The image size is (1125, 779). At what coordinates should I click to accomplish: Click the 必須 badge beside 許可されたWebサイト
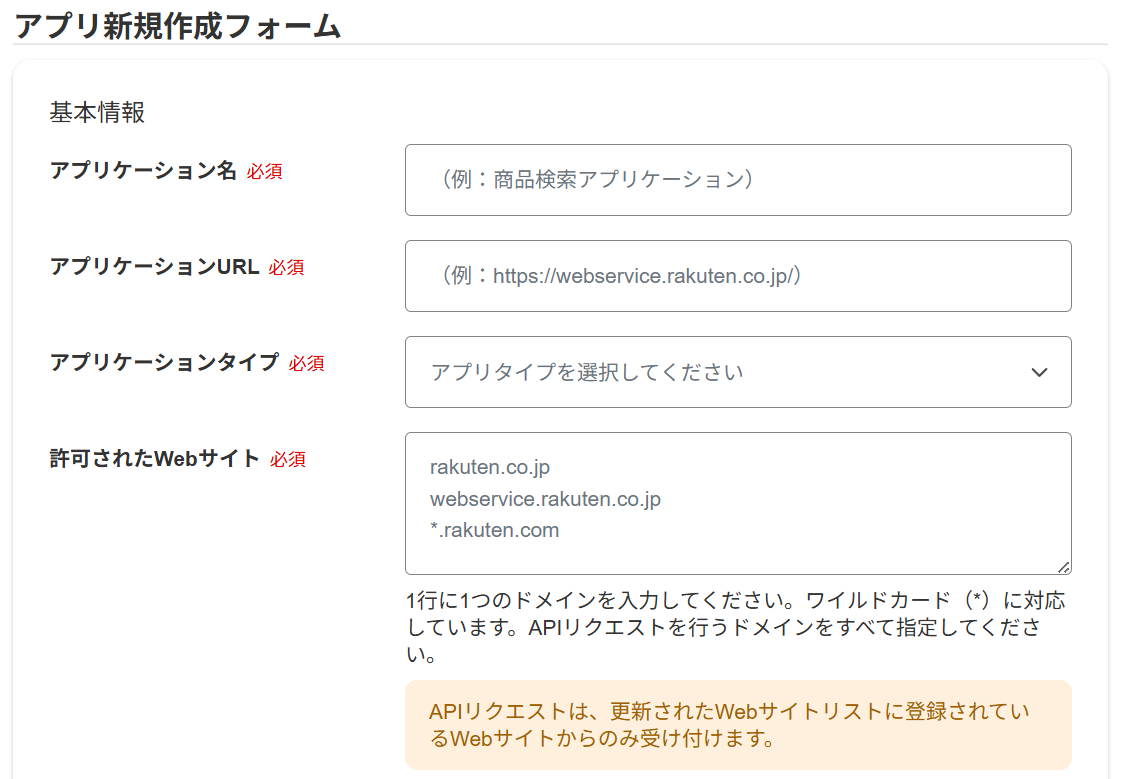(288, 460)
